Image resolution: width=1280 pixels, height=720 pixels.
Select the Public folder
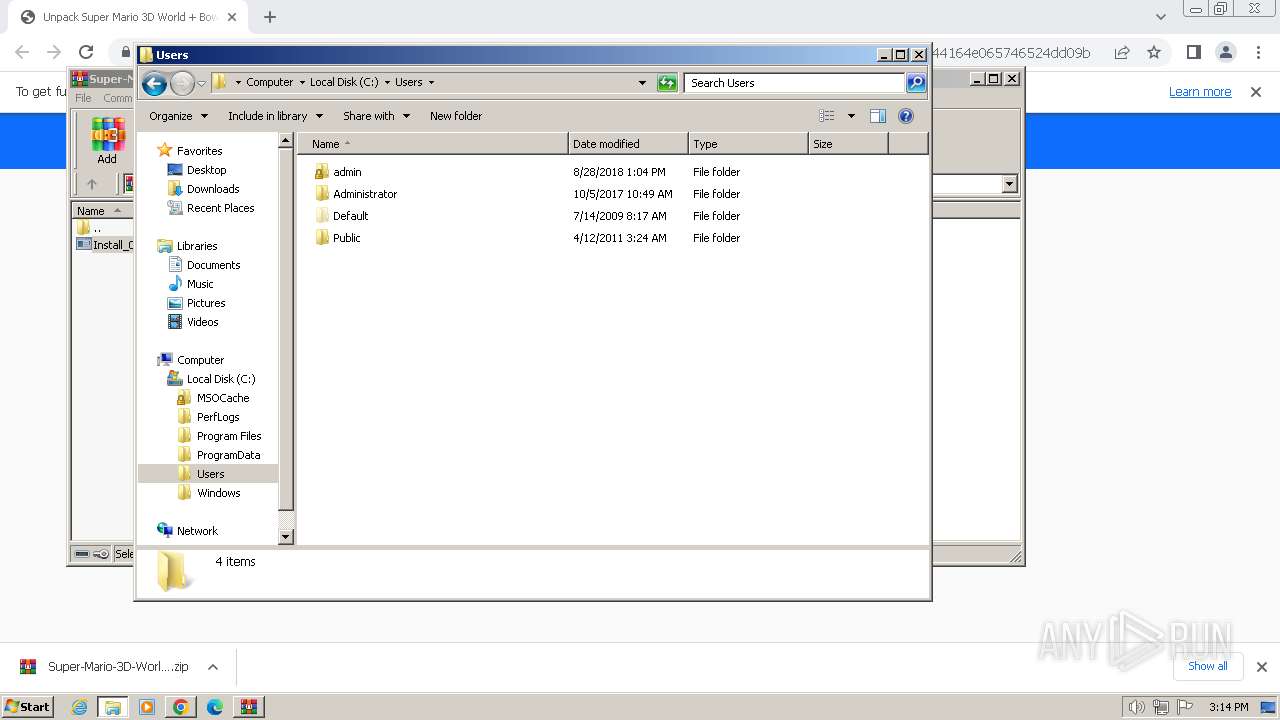coord(346,238)
